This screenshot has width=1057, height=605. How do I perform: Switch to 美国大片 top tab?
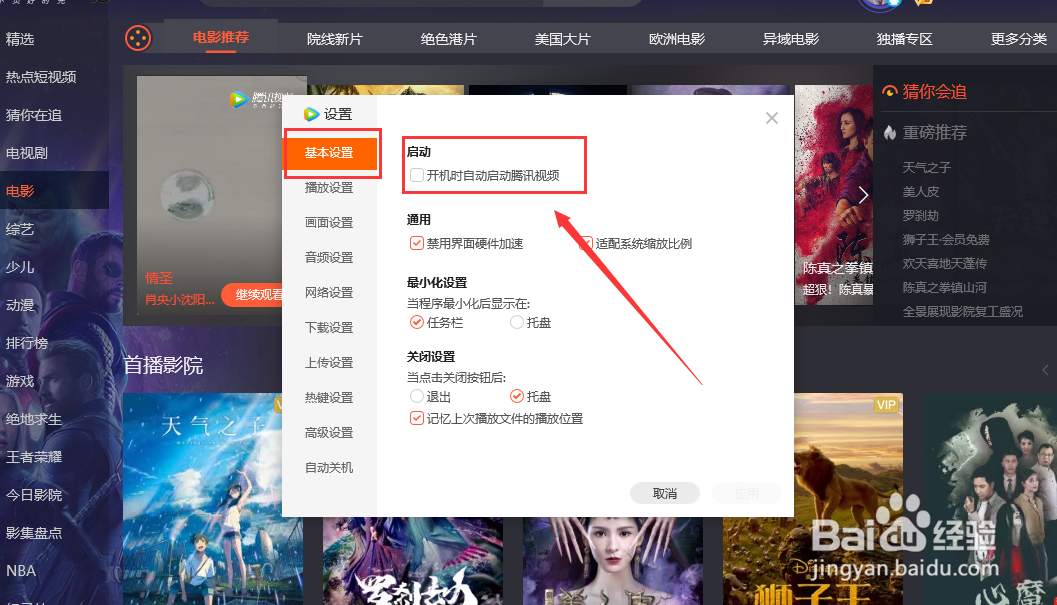tap(562, 39)
